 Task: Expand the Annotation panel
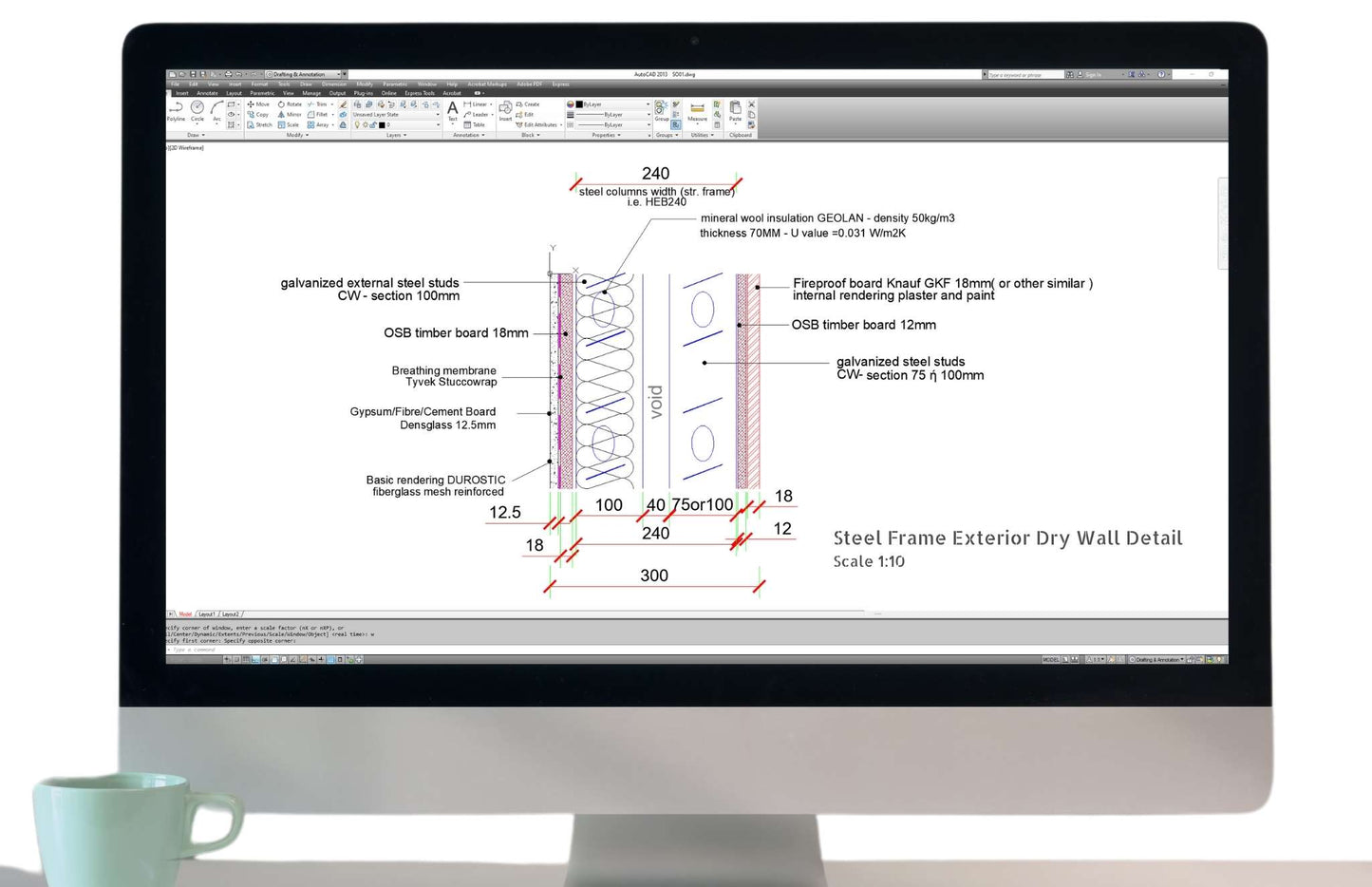[469, 135]
